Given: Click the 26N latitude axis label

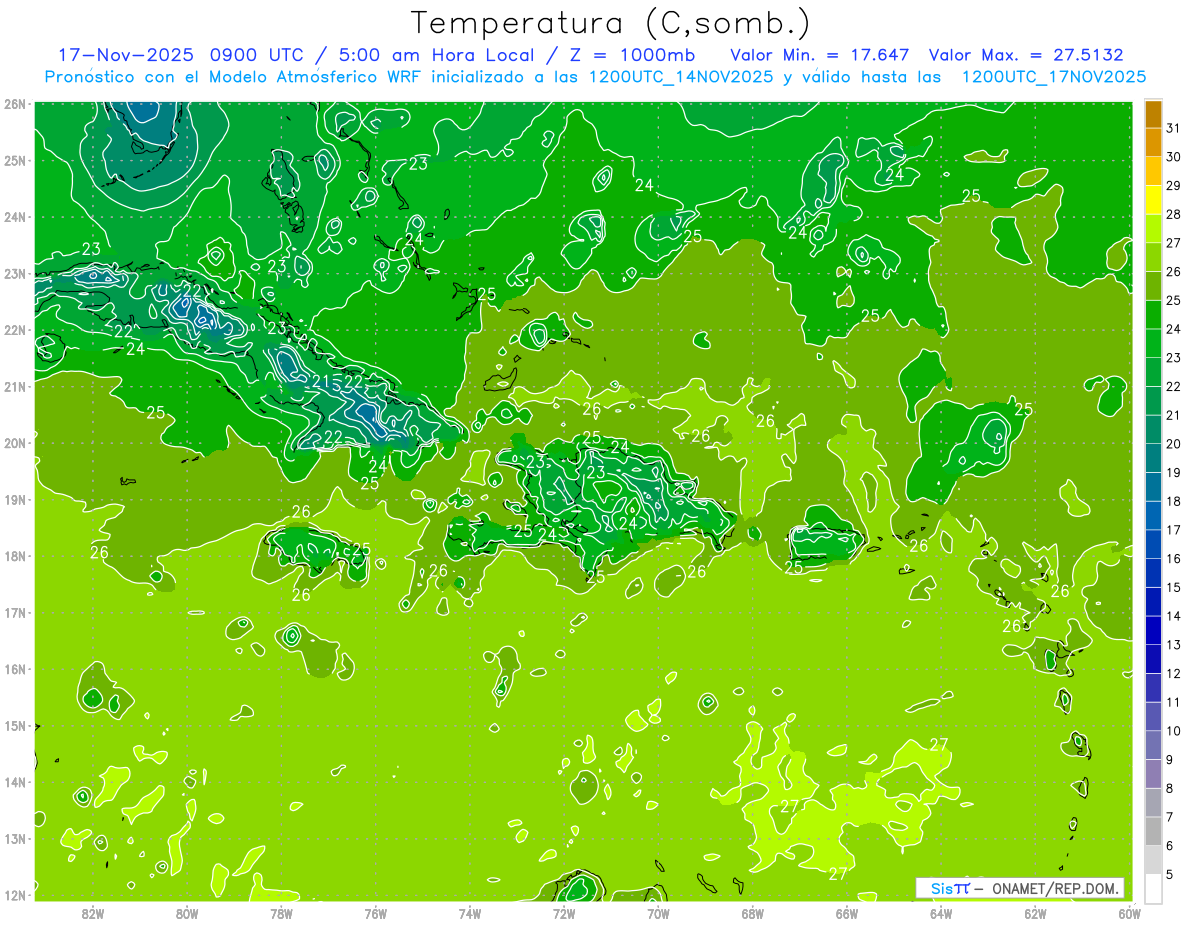Looking at the screenshot, I should pos(14,103).
